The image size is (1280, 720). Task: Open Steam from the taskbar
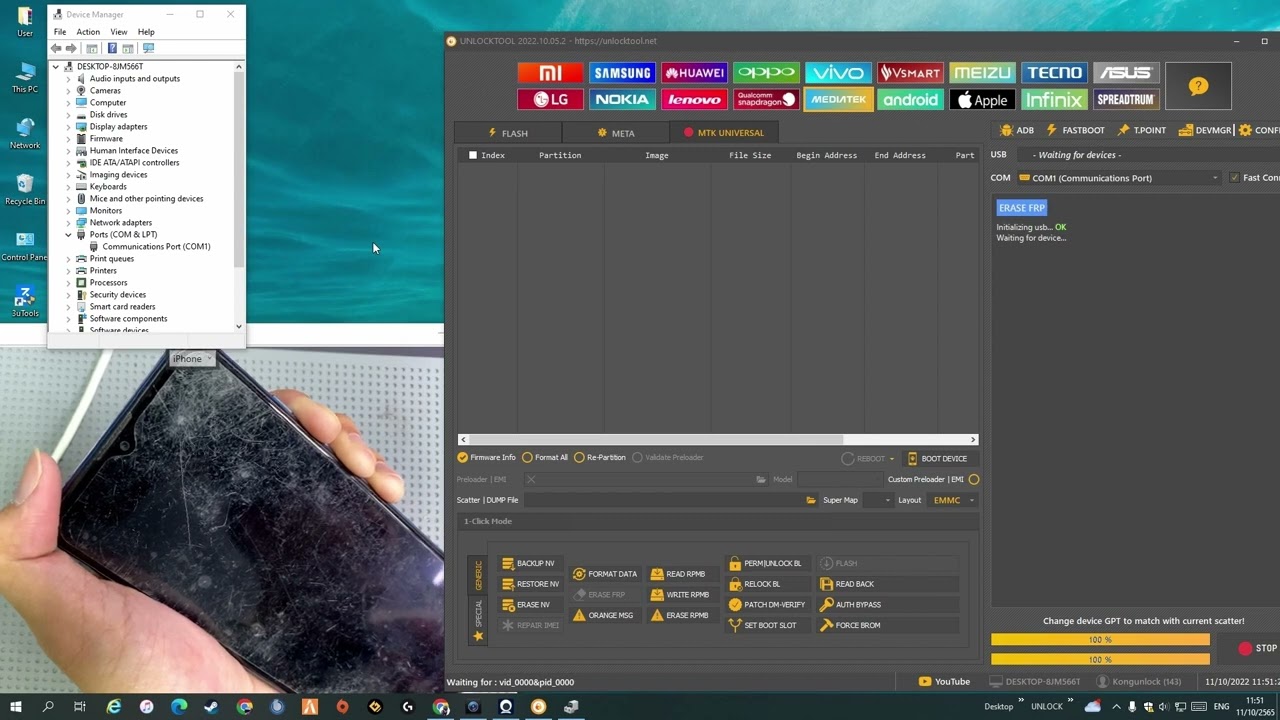click(211, 707)
